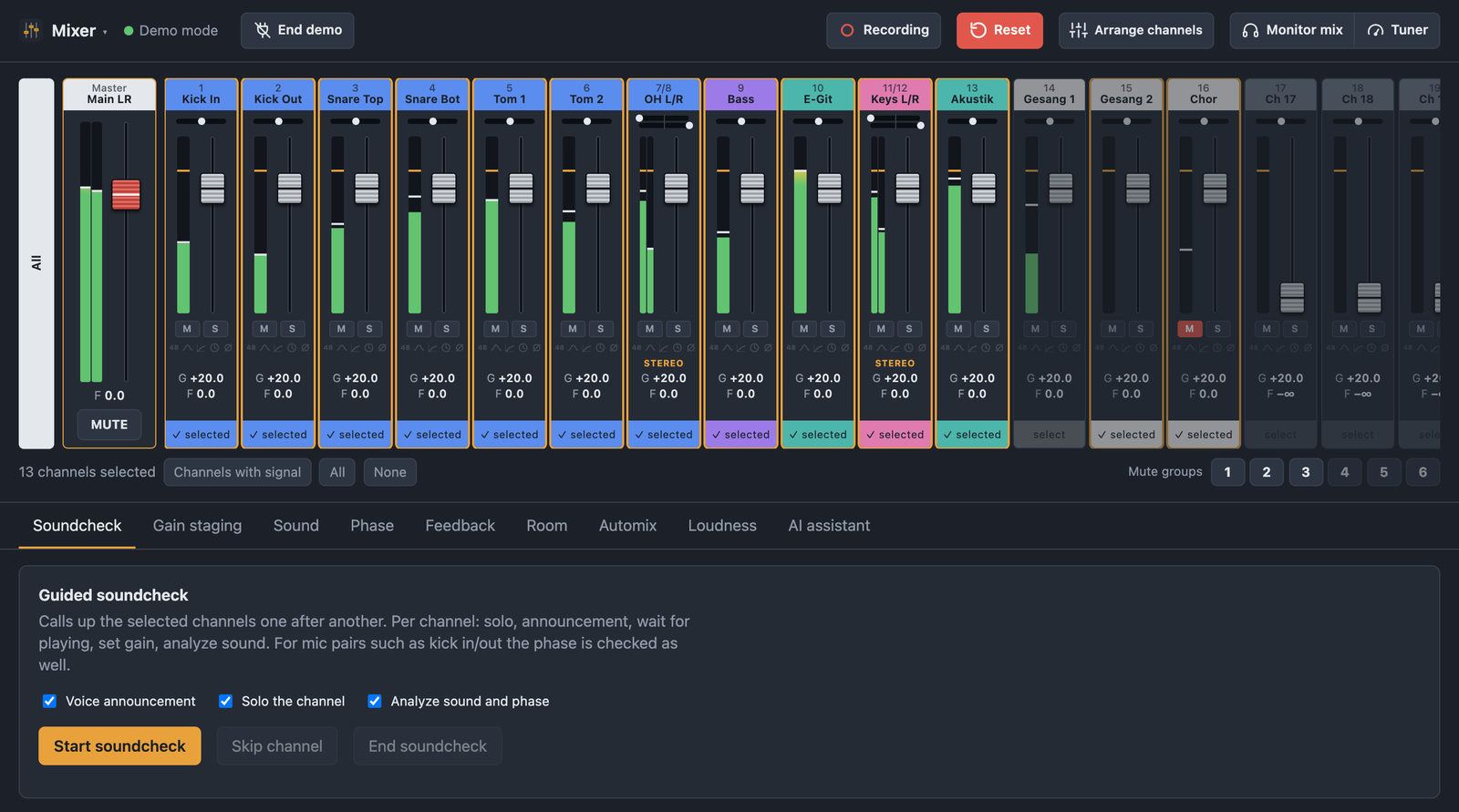Image resolution: width=1459 pixels, height=812 pixels.
Task: Open the Tuner
Action: 1397,30
